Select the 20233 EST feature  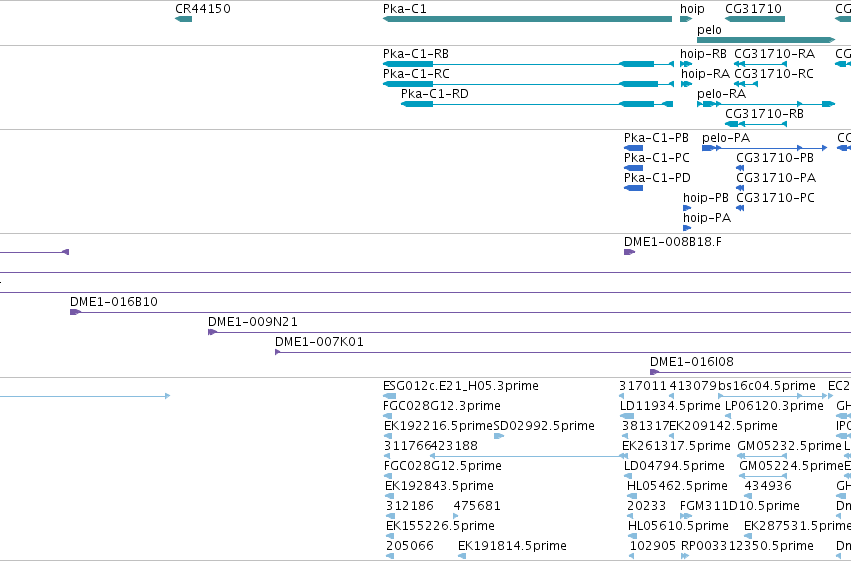[x=631, y=517]
